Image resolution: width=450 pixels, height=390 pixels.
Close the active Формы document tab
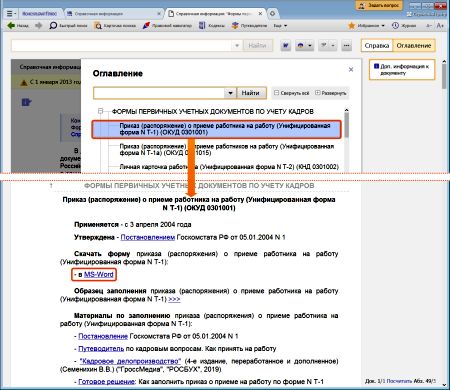[260, 14]
